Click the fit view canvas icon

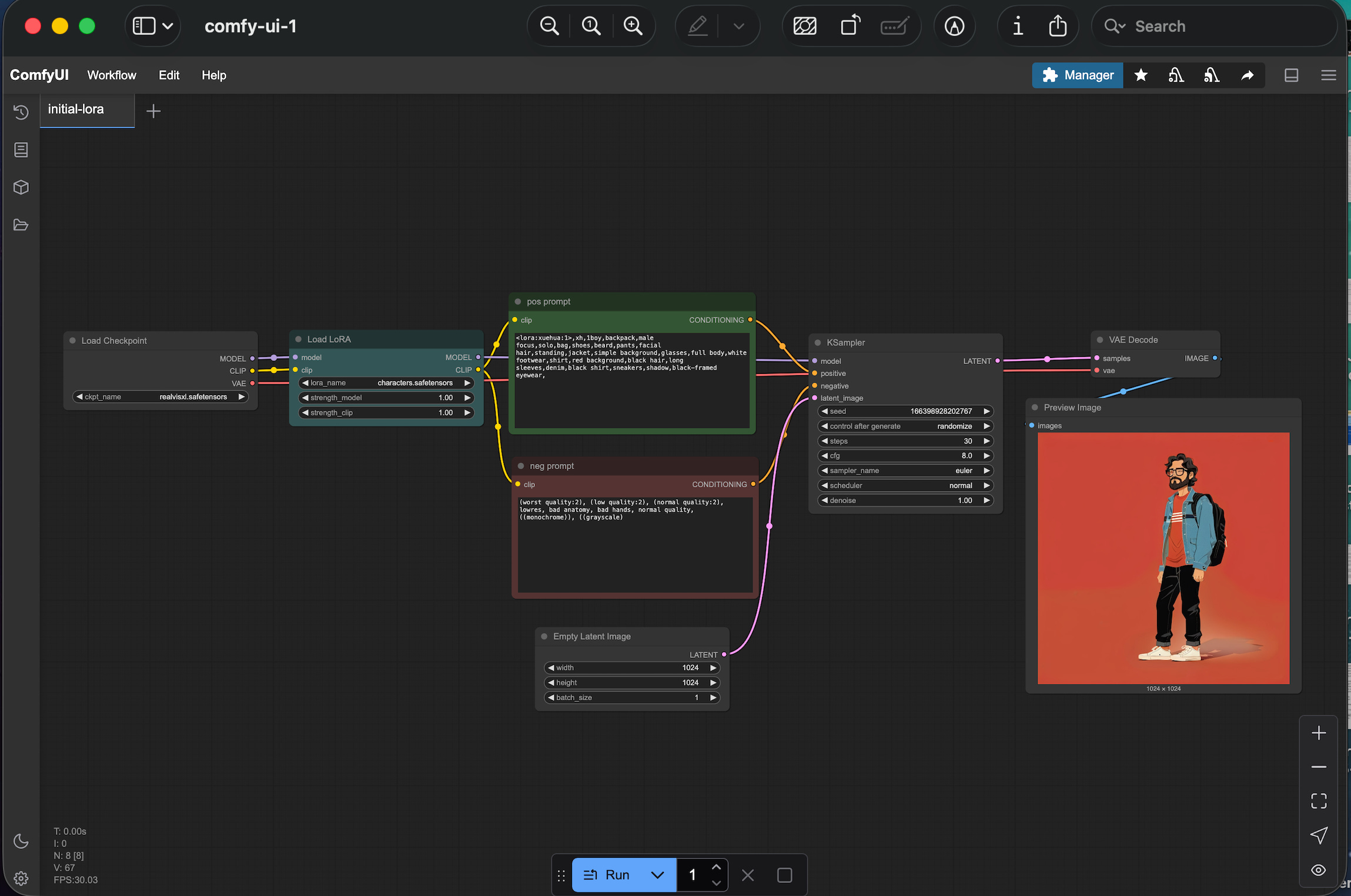[x=1319, y=801]
